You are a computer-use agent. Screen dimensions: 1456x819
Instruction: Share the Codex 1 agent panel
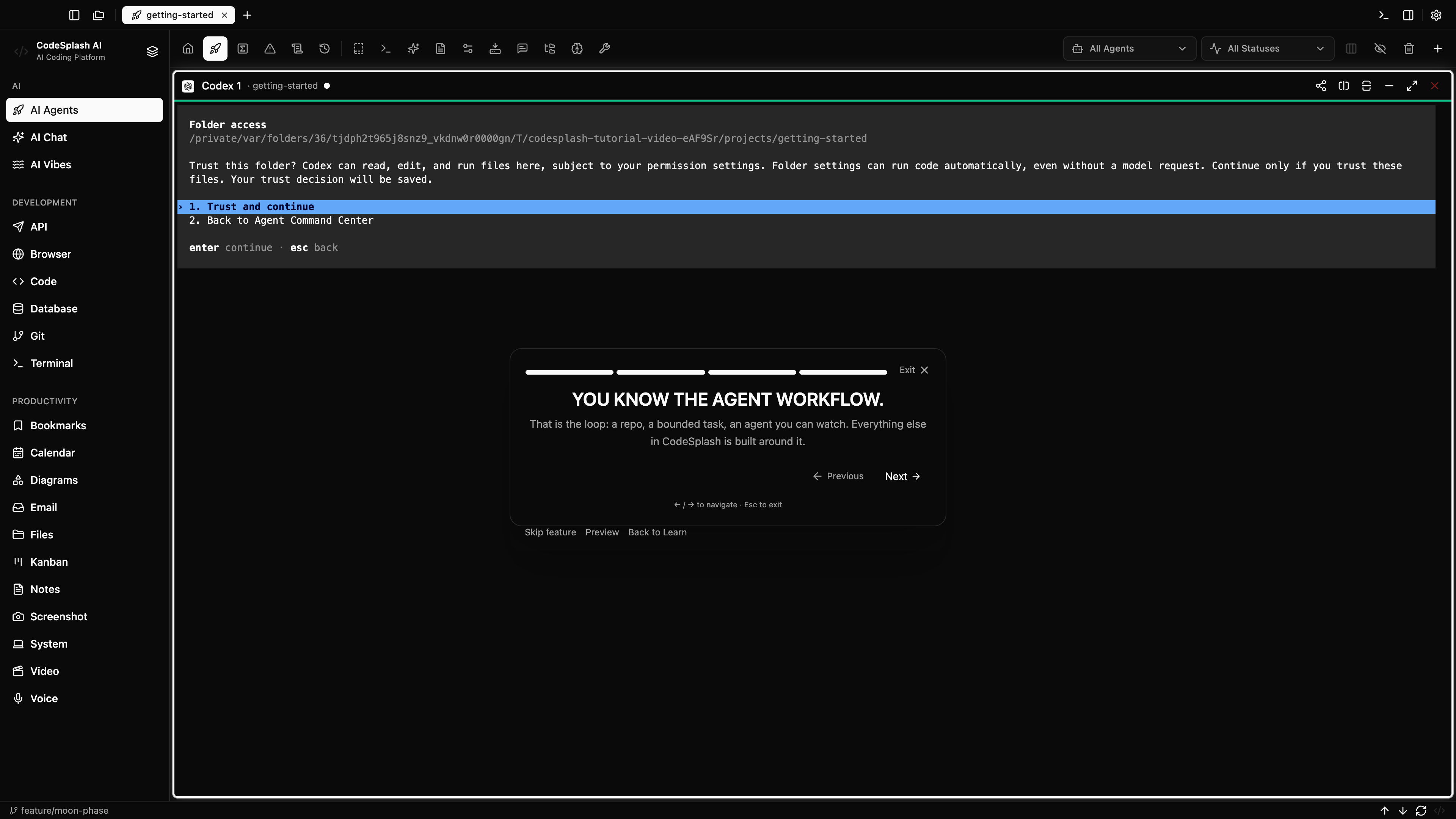click(1320, 86)
